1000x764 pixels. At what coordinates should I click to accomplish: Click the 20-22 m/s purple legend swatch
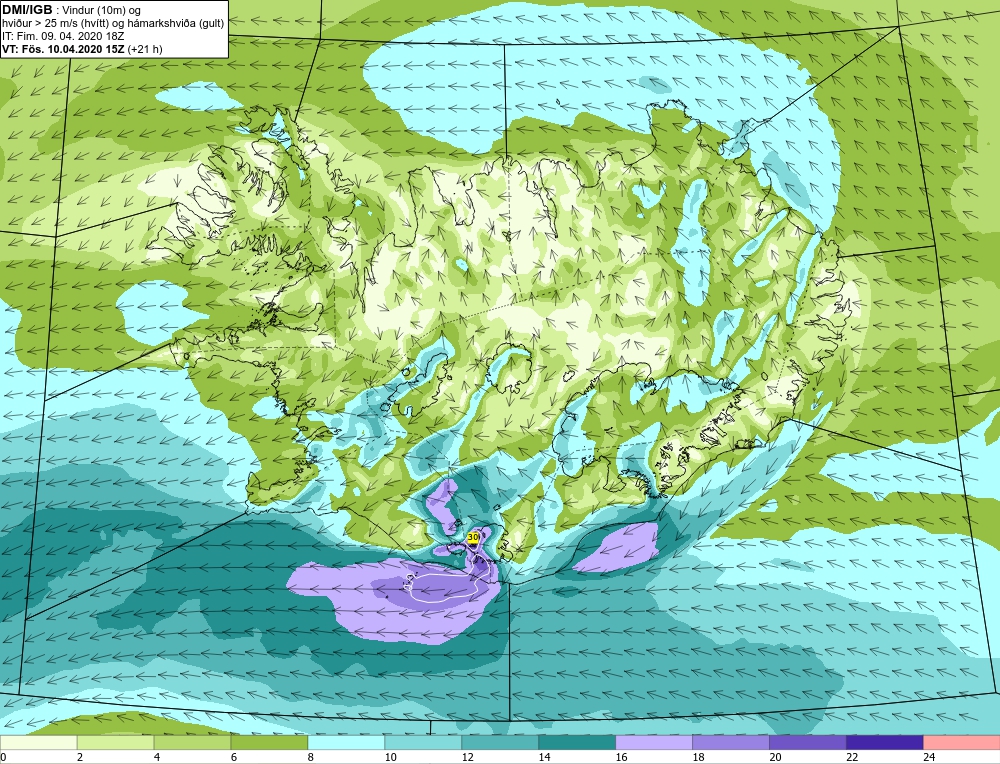click(807, 743)
